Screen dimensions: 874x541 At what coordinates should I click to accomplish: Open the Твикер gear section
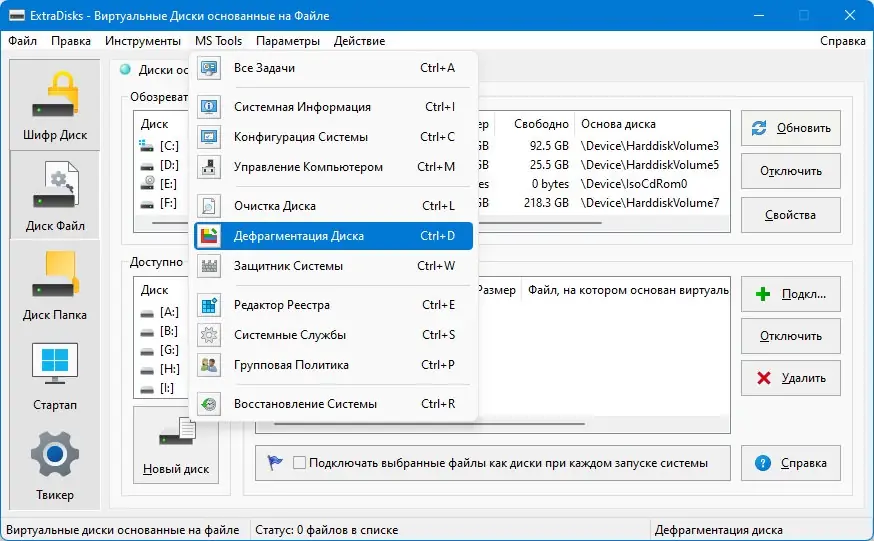click(55, 465)
